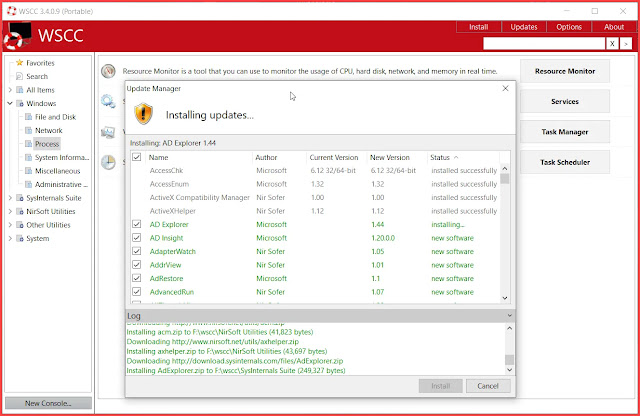Sort by the Name column header
This screenshot has width=640, height=416.
click(x=199, y=157)
